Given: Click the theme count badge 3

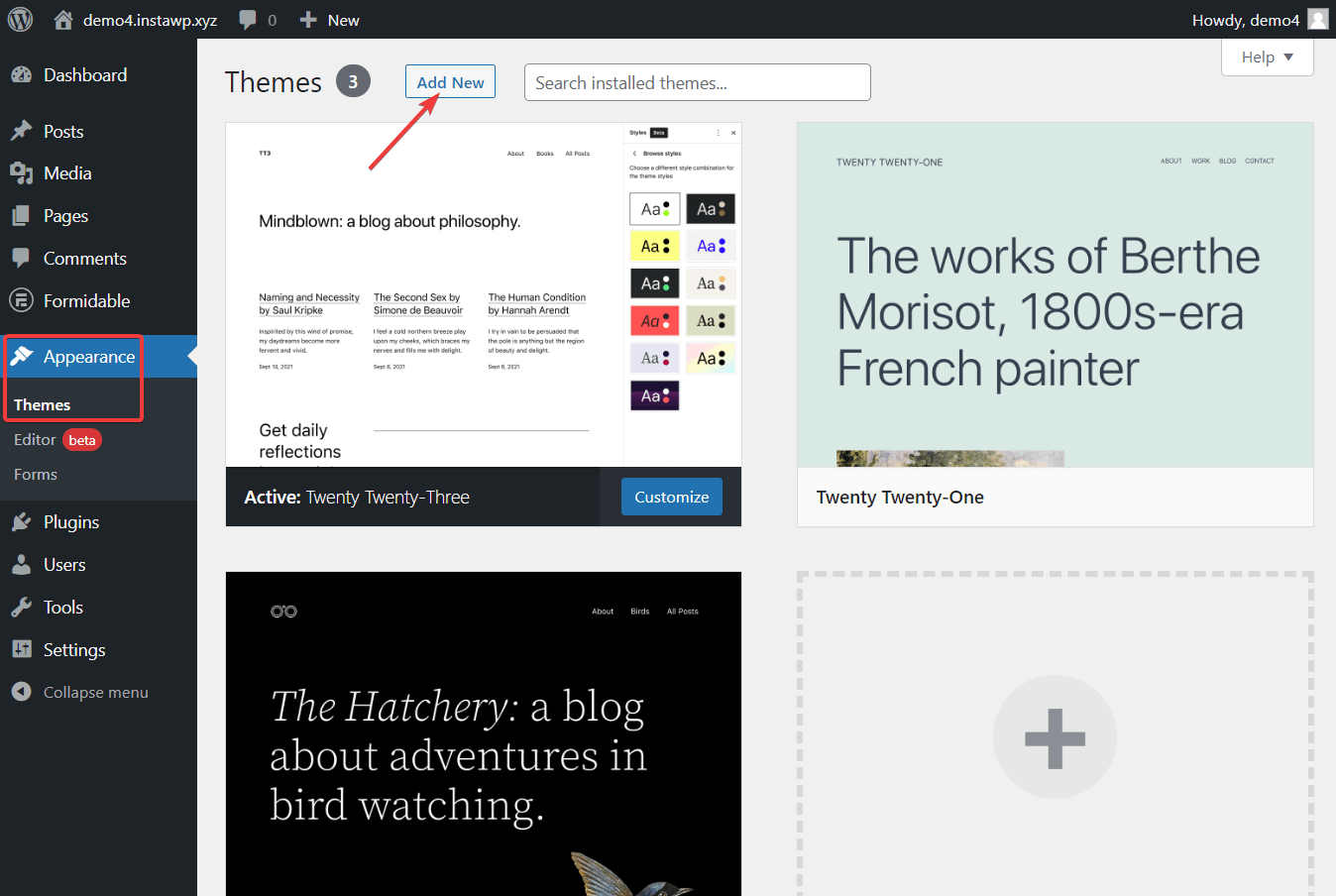Looking at the screenshot, I should [353, 81].
